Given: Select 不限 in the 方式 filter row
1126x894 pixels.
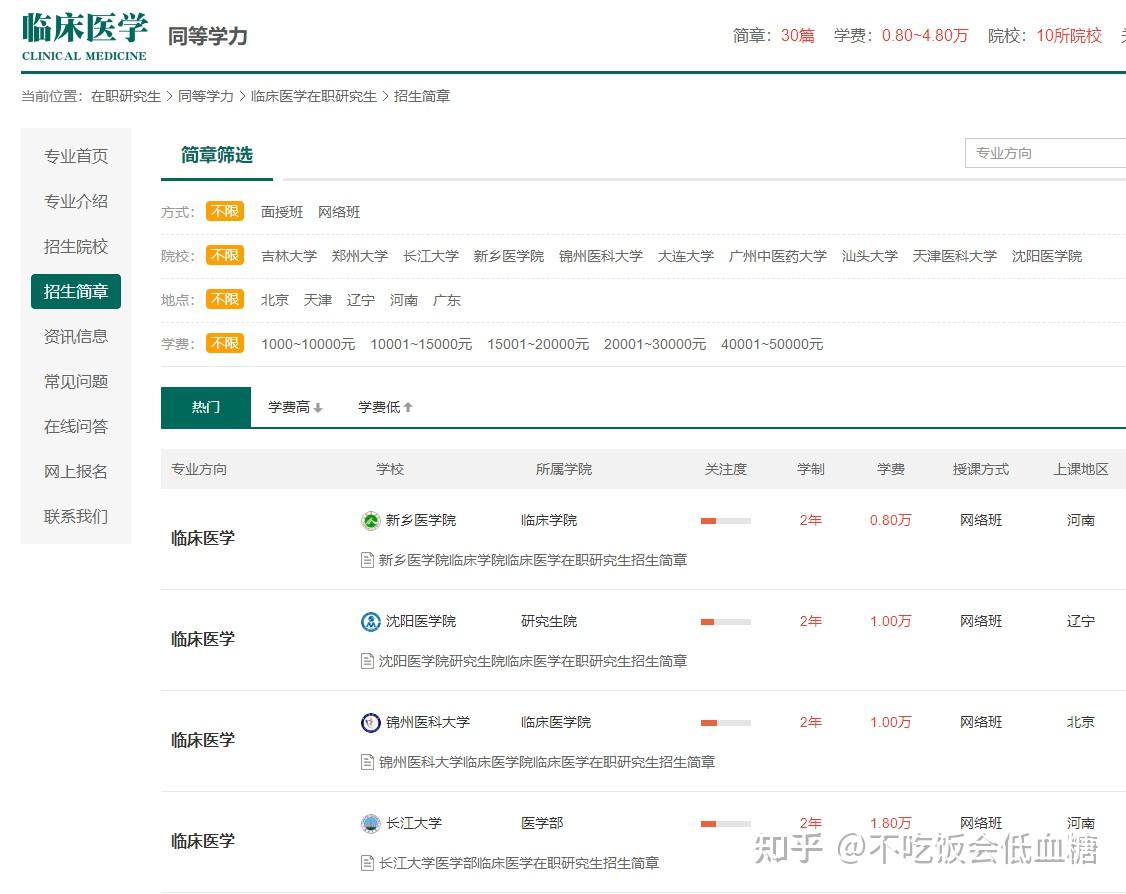Looking at the screenshot, I should (x=225, y=211).
